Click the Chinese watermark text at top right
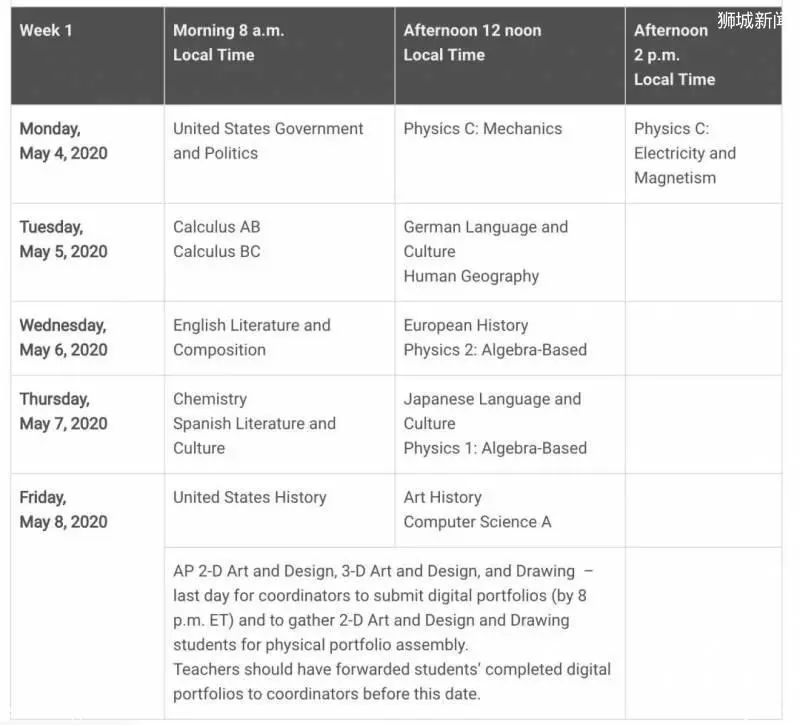 (749, 20)
